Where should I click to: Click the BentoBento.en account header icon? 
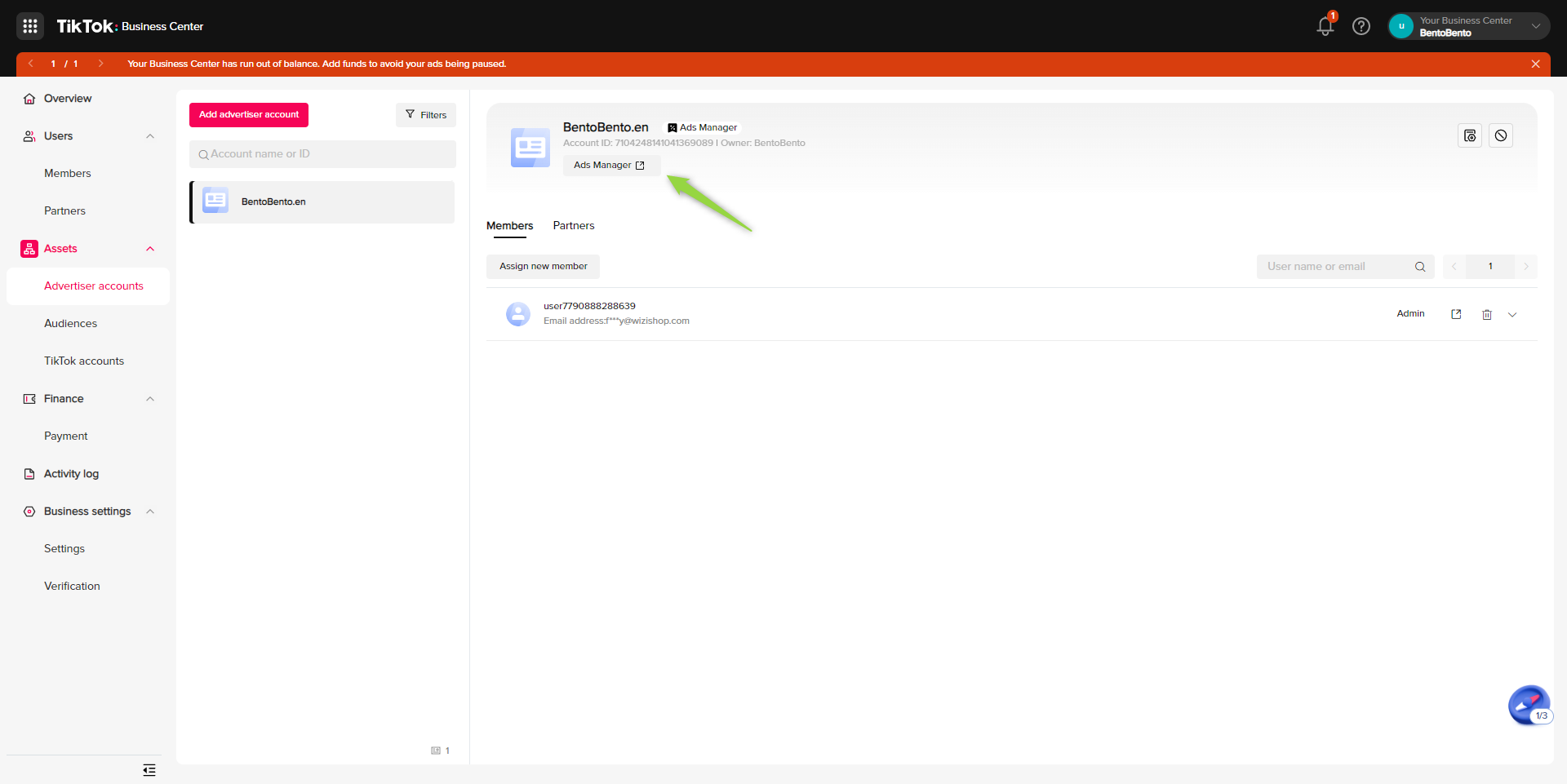(530, 148)
